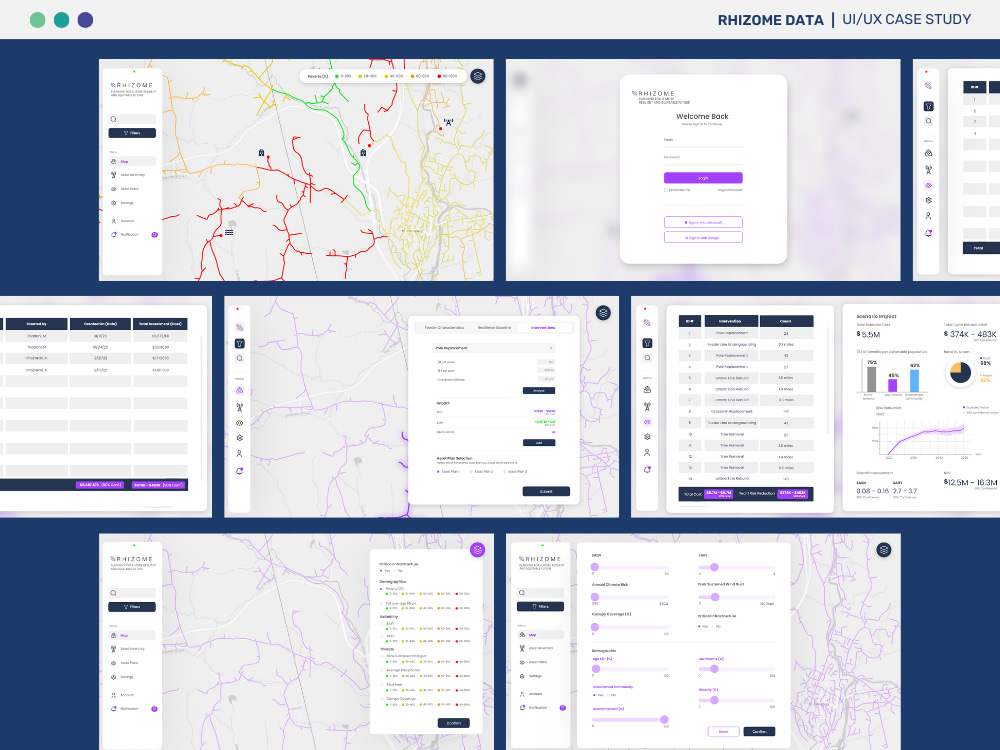Click the search icon in the interventions table sidebar
The image size is (1000, 750).
647,358
